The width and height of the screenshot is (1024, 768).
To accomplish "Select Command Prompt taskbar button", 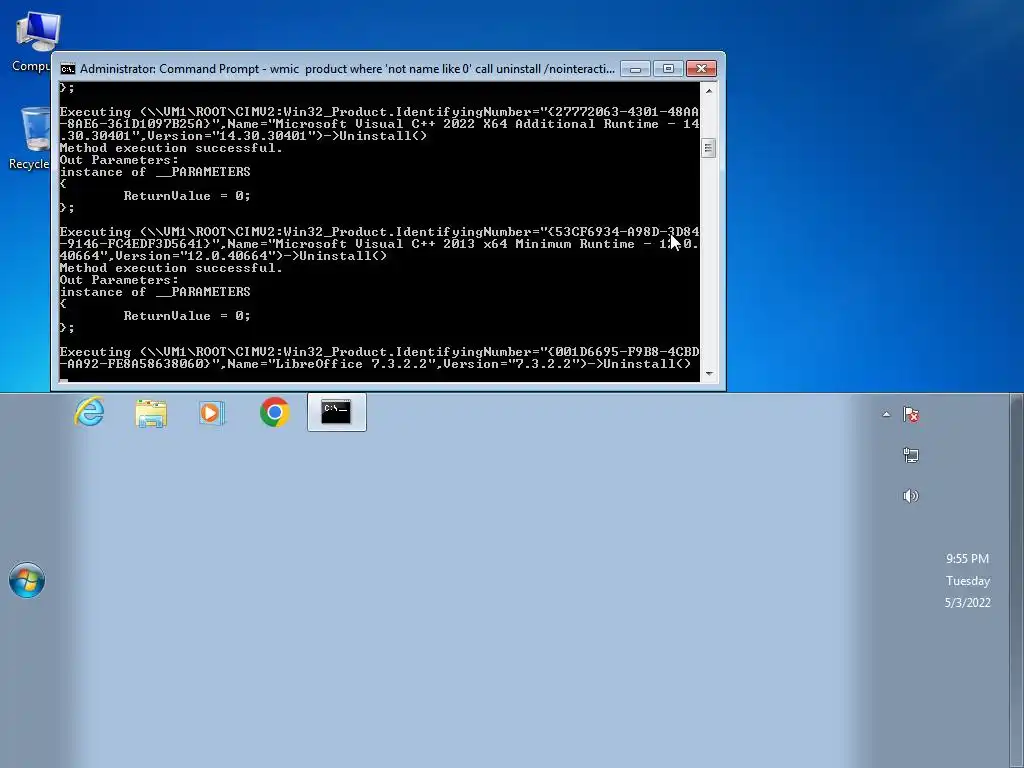I will tap(336, 412).
